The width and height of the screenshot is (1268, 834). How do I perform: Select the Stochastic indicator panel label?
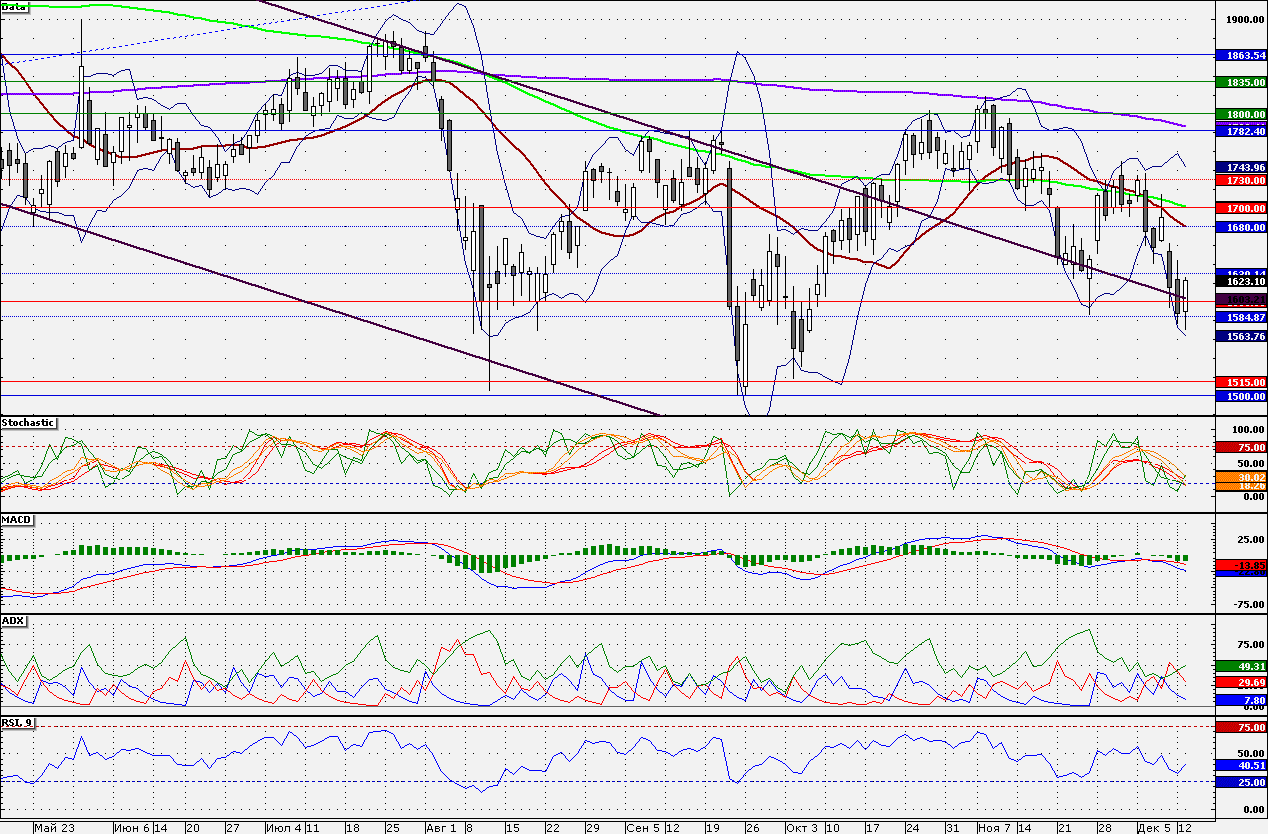click(28, 423)
